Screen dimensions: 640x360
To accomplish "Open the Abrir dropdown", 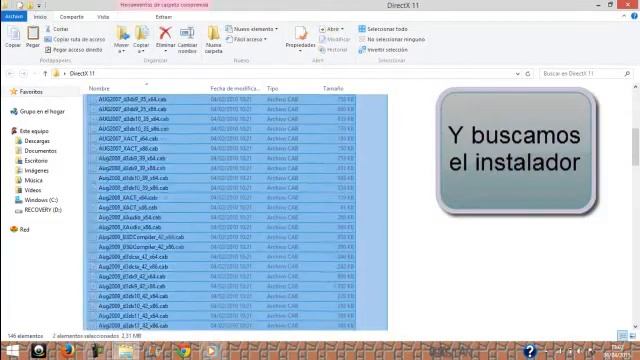I will 342,29.
